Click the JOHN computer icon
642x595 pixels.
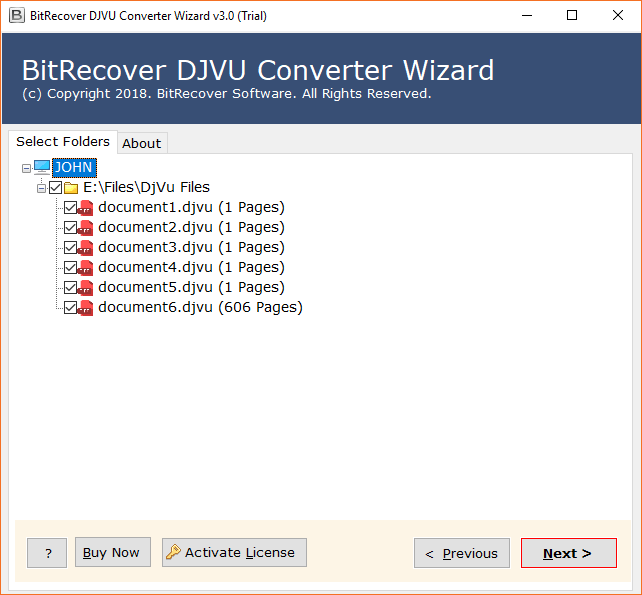pos(42,167)
